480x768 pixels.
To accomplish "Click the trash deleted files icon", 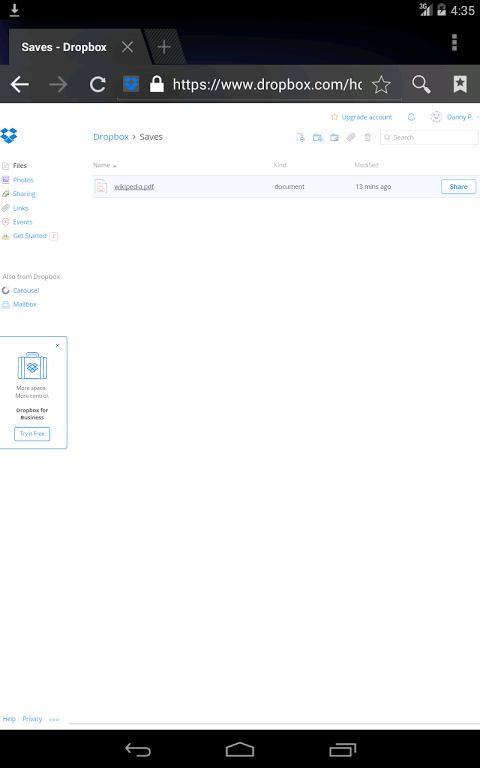I will coord(367,138).
